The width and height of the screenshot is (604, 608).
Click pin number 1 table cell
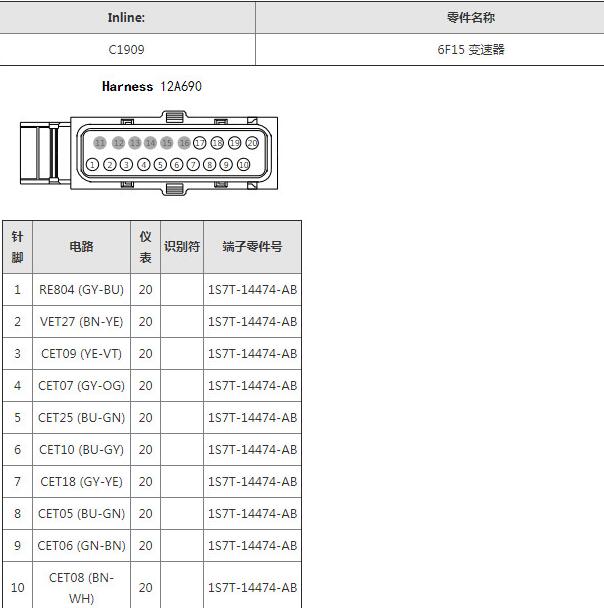tap(17, 290)
